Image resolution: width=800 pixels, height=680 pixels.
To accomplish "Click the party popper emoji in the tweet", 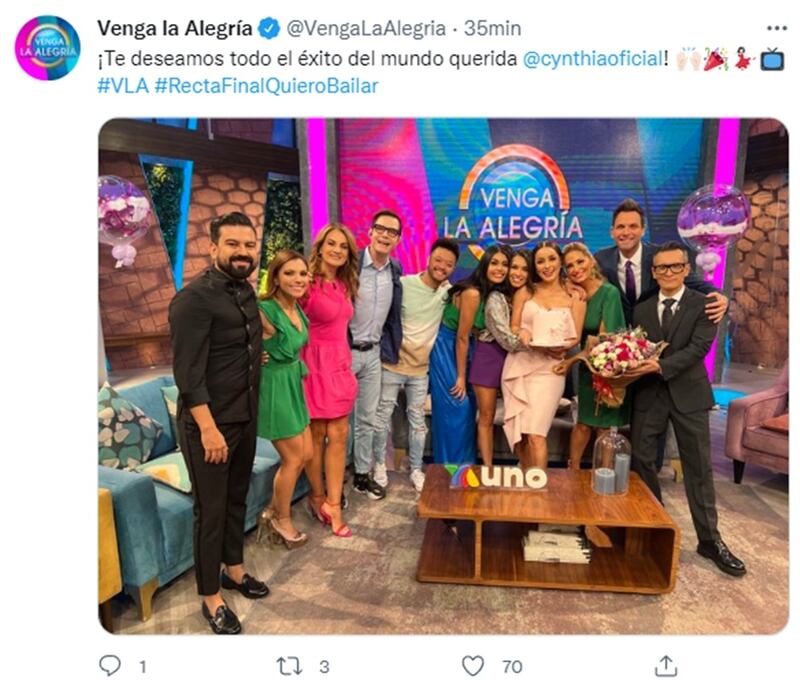I will (716, 59).
